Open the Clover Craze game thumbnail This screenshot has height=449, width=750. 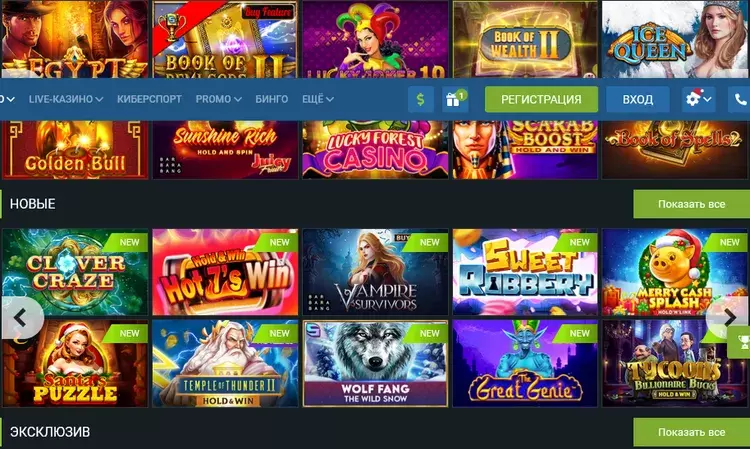coord(75,272)
